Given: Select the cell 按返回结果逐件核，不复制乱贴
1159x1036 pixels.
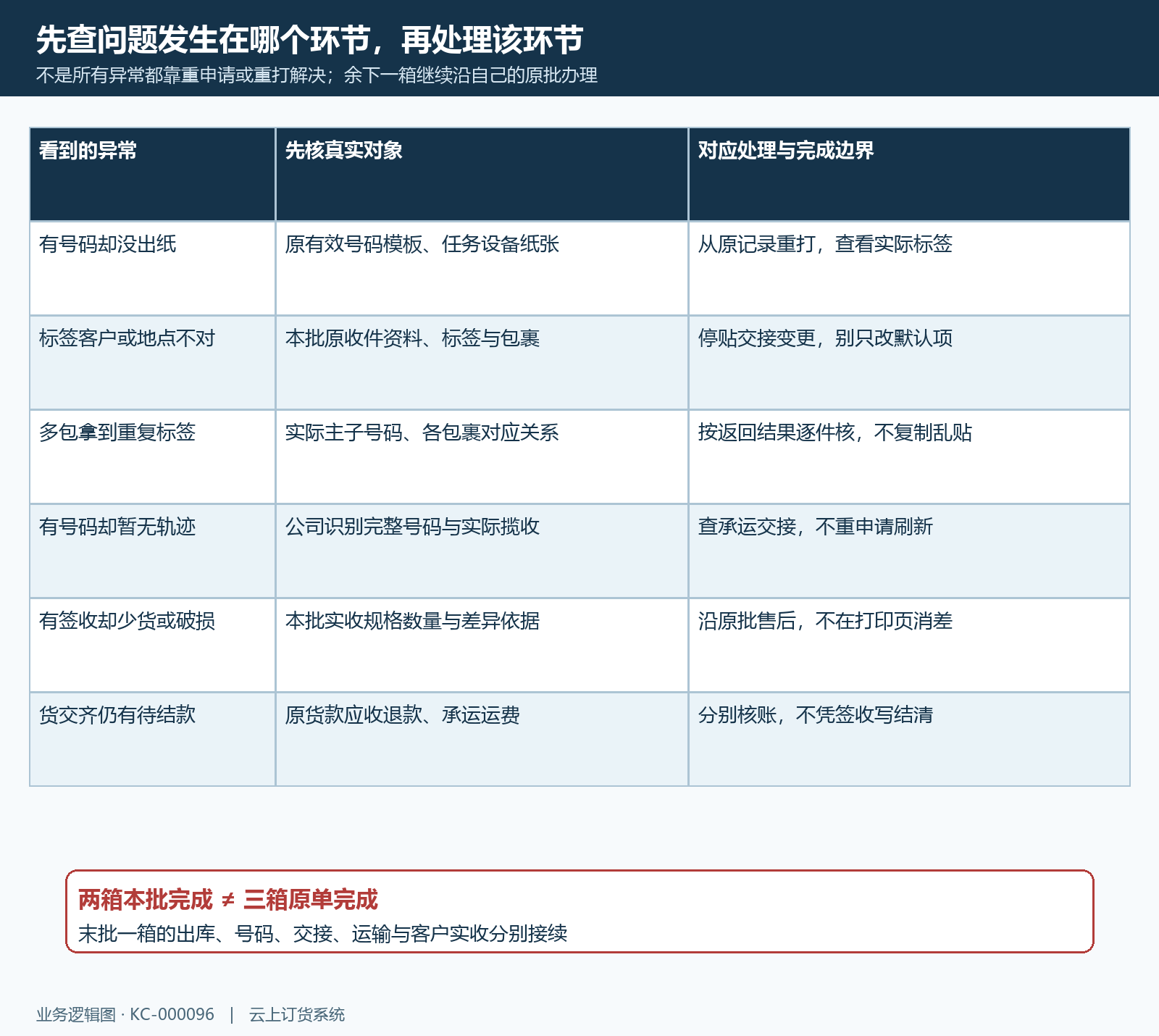Looking at the screenshot, I should 909,456.
